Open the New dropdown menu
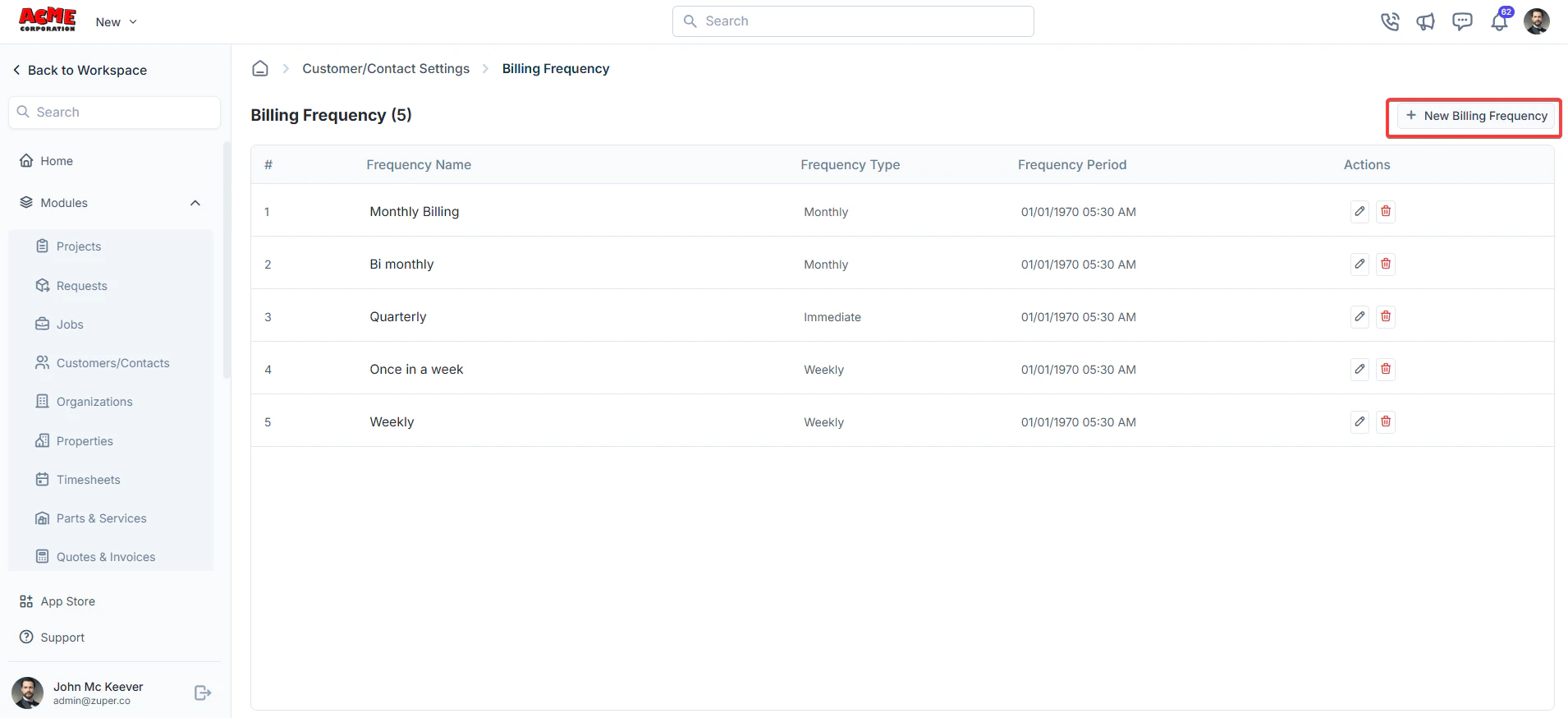The width and height of the screenshot is (1568, 718). (116, 22)
